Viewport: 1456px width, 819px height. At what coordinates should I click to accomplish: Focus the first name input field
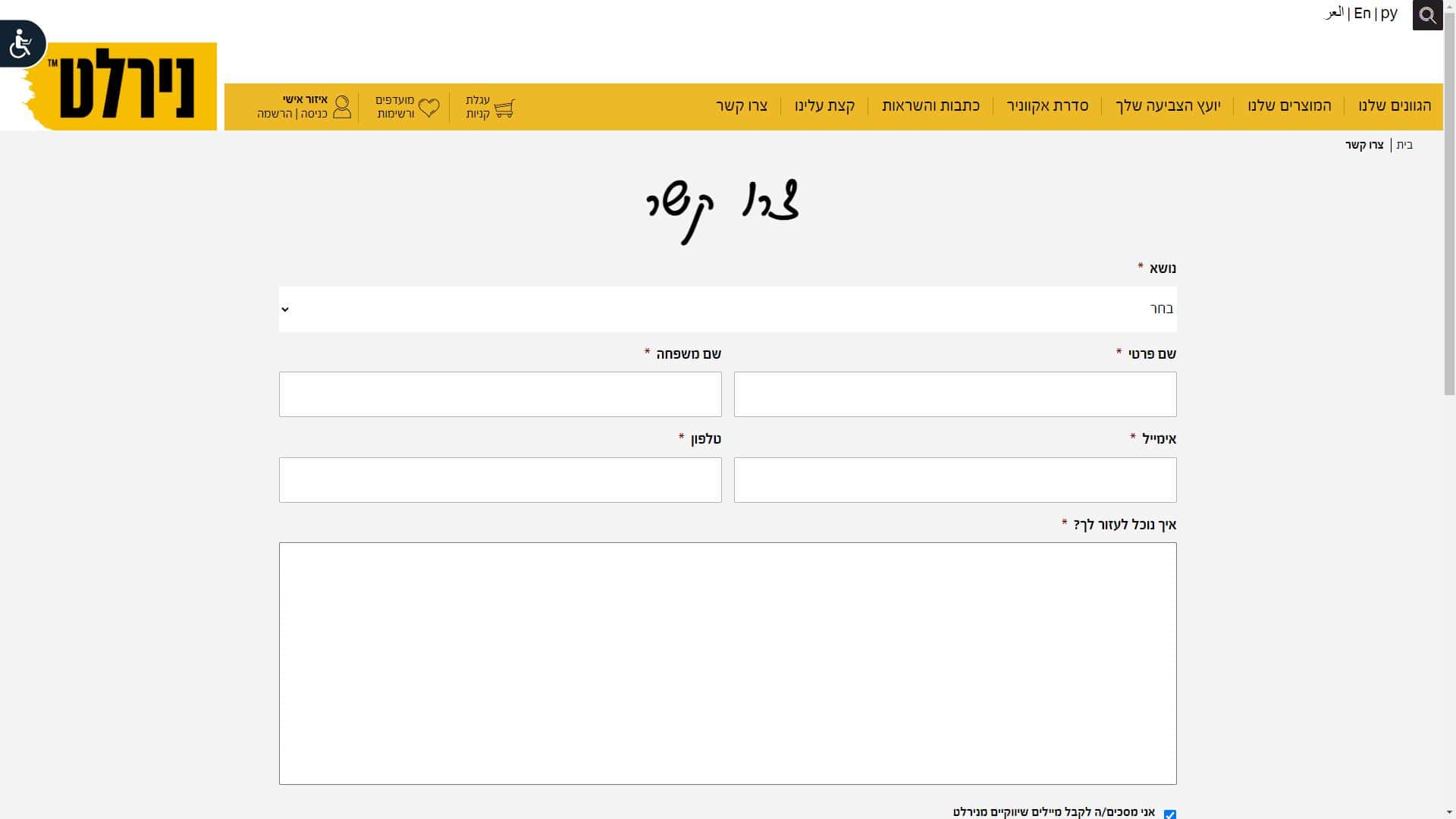[955, 394]
